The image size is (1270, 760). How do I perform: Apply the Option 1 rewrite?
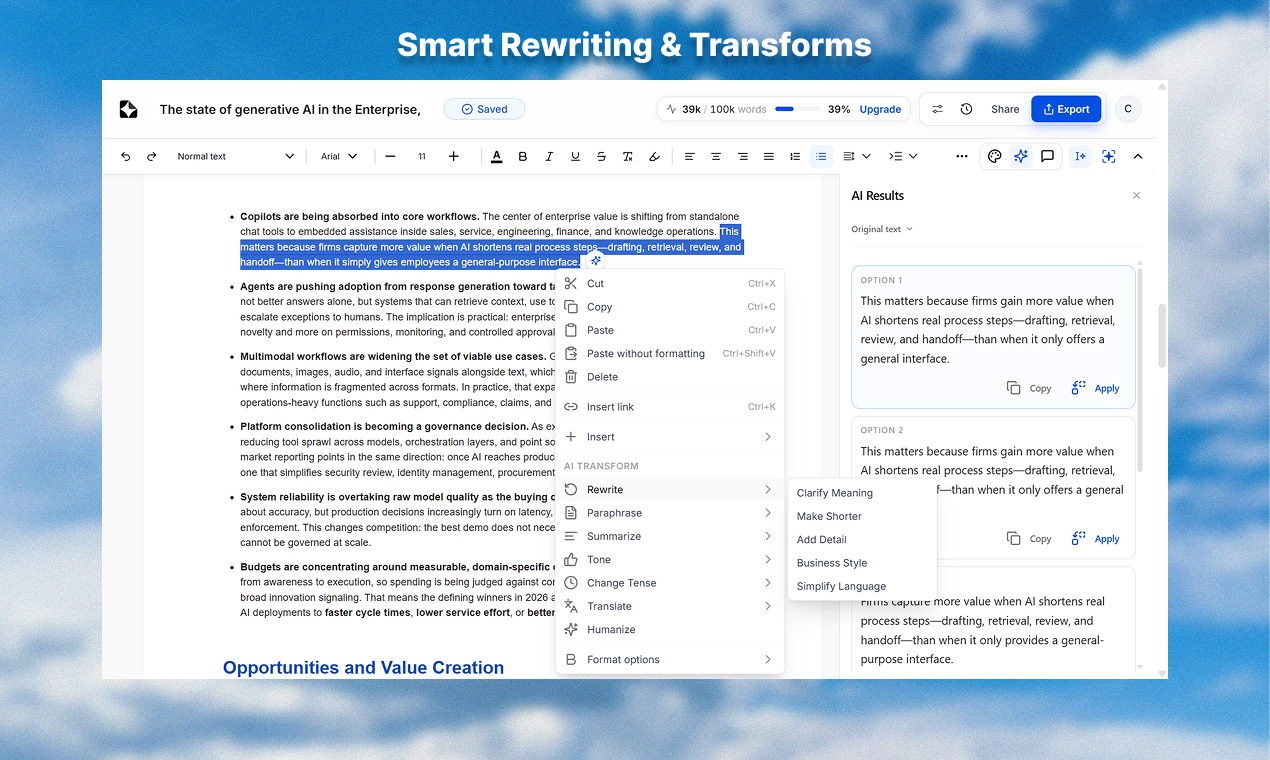[x=1095, y=388]
